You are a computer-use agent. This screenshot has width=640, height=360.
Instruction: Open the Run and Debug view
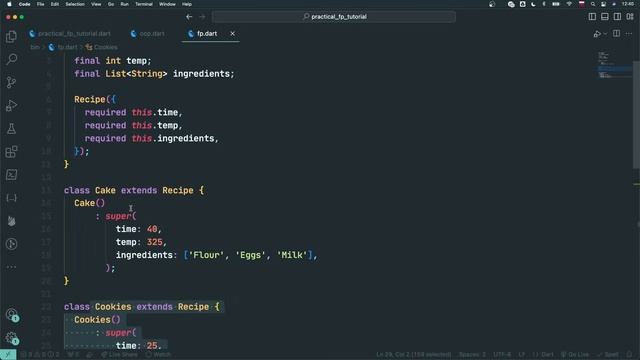(x=11, y=105)
